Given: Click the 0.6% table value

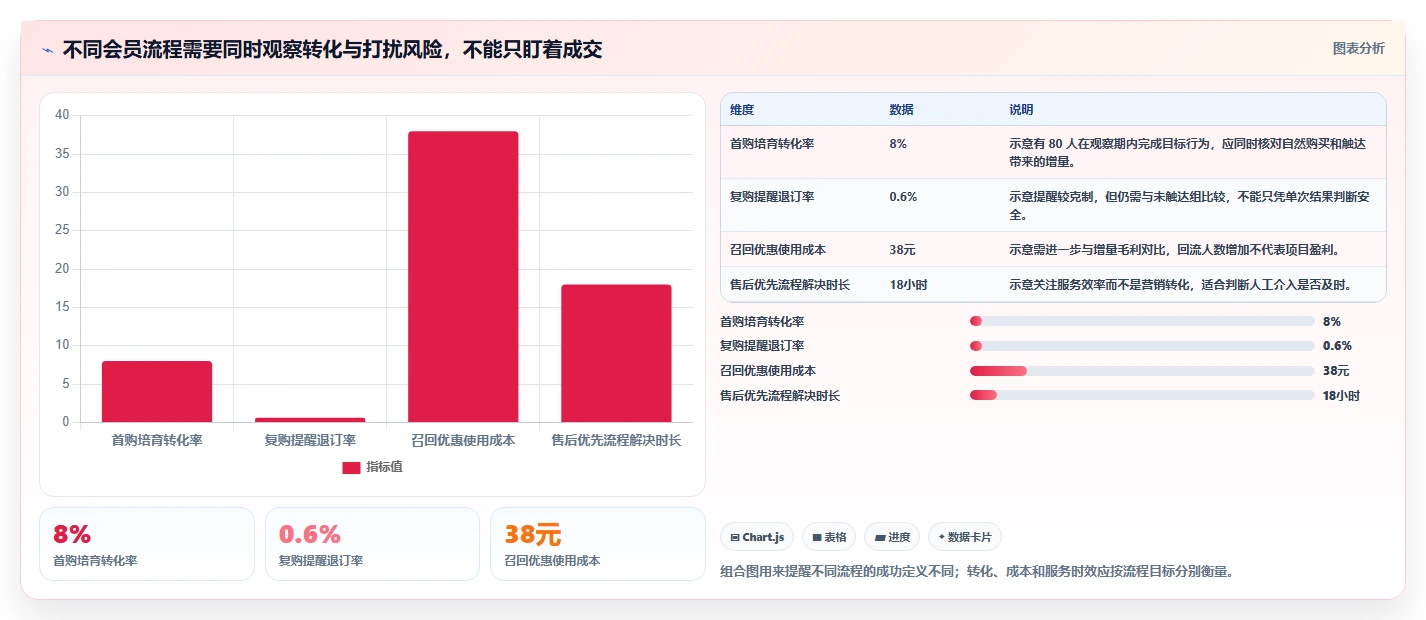Looking at the screenshot, I should tap(903, 197).
